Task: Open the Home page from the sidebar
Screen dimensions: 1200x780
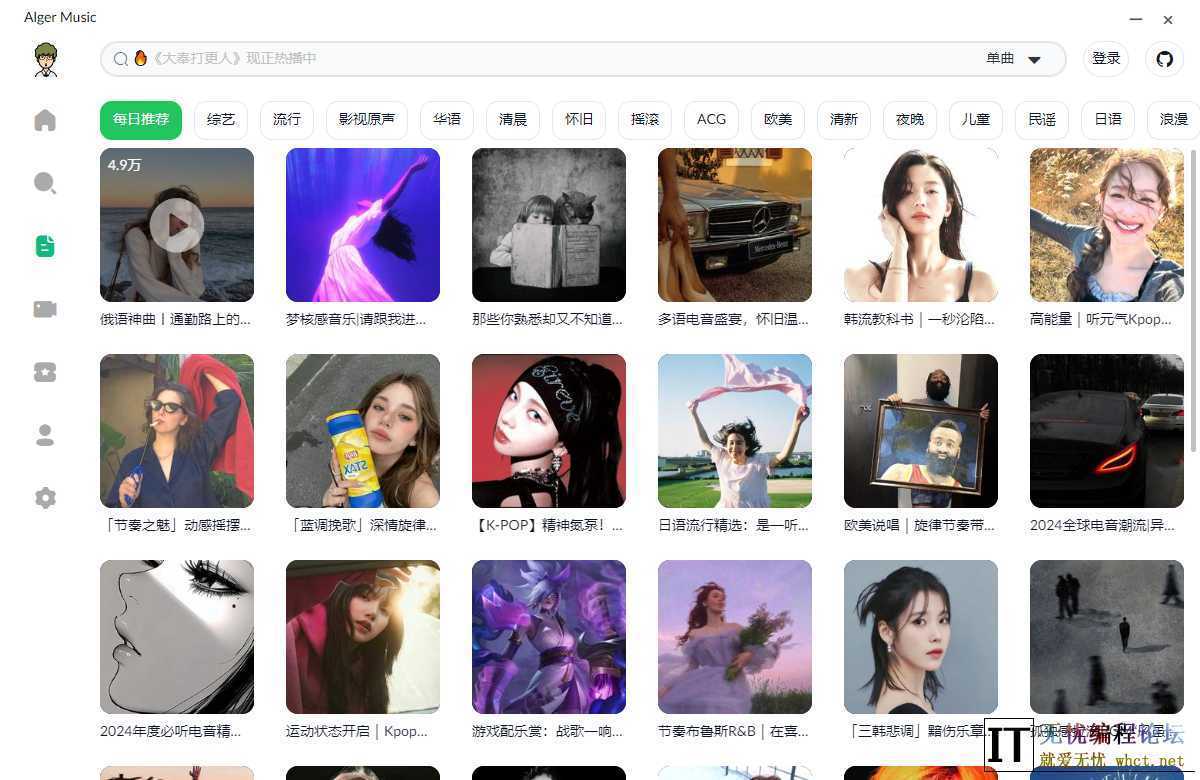Action: tap(45, 119)
